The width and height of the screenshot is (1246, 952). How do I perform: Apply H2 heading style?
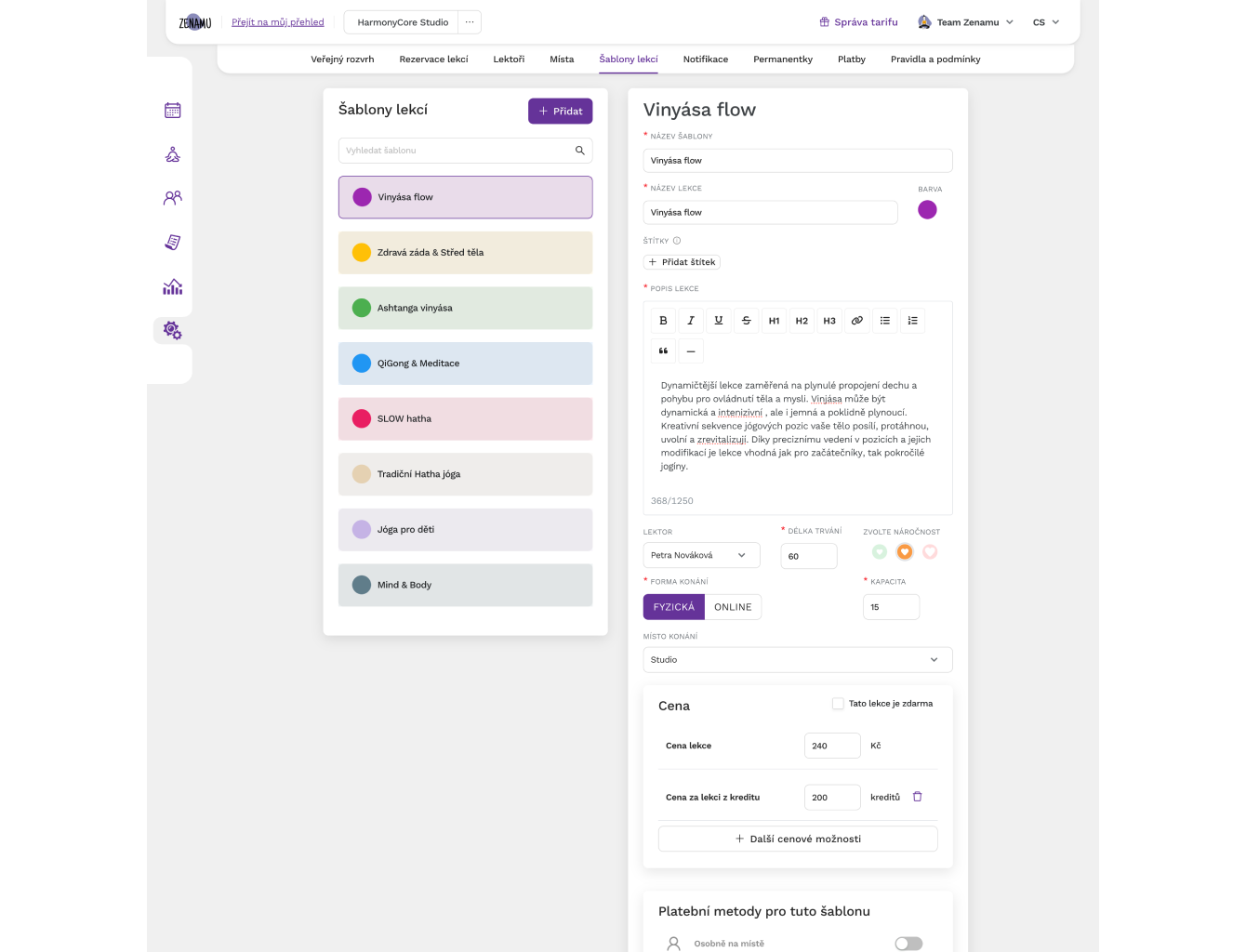(802, 321)
